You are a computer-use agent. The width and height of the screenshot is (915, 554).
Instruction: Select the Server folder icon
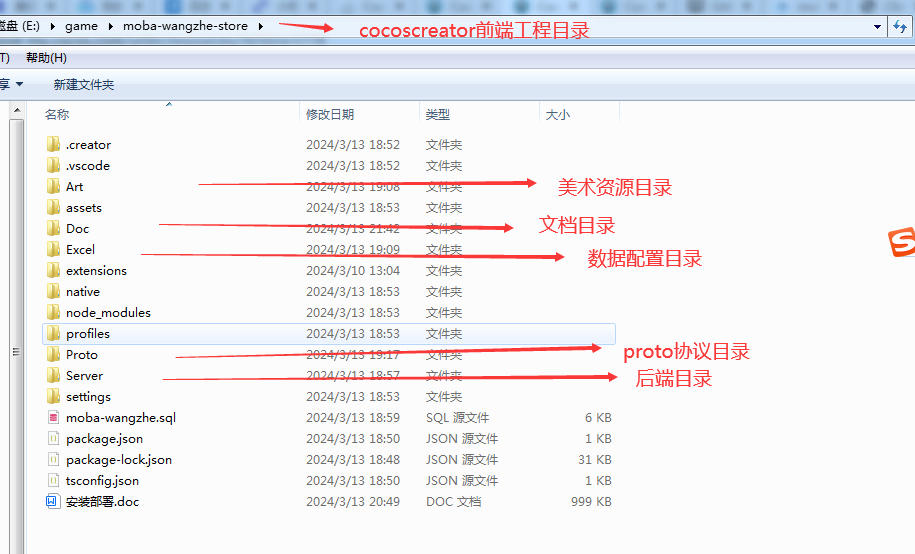pyautogui.click(x=54, y=376)
